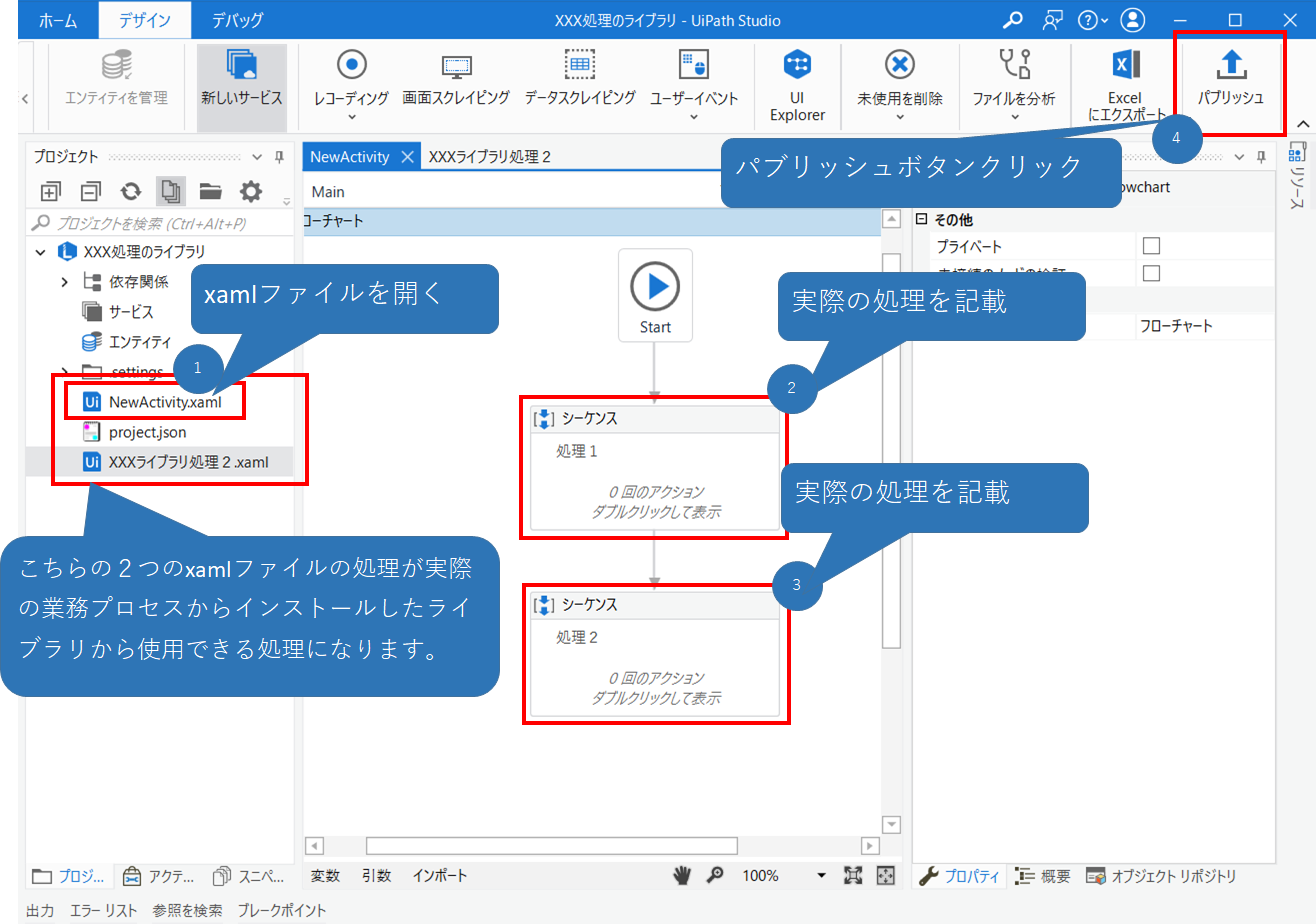Viewport: 1316px width, 924px height.
Task: Click the horizontal scrollbar of designer
Action: pyautogui.click(x=551, y=845)
